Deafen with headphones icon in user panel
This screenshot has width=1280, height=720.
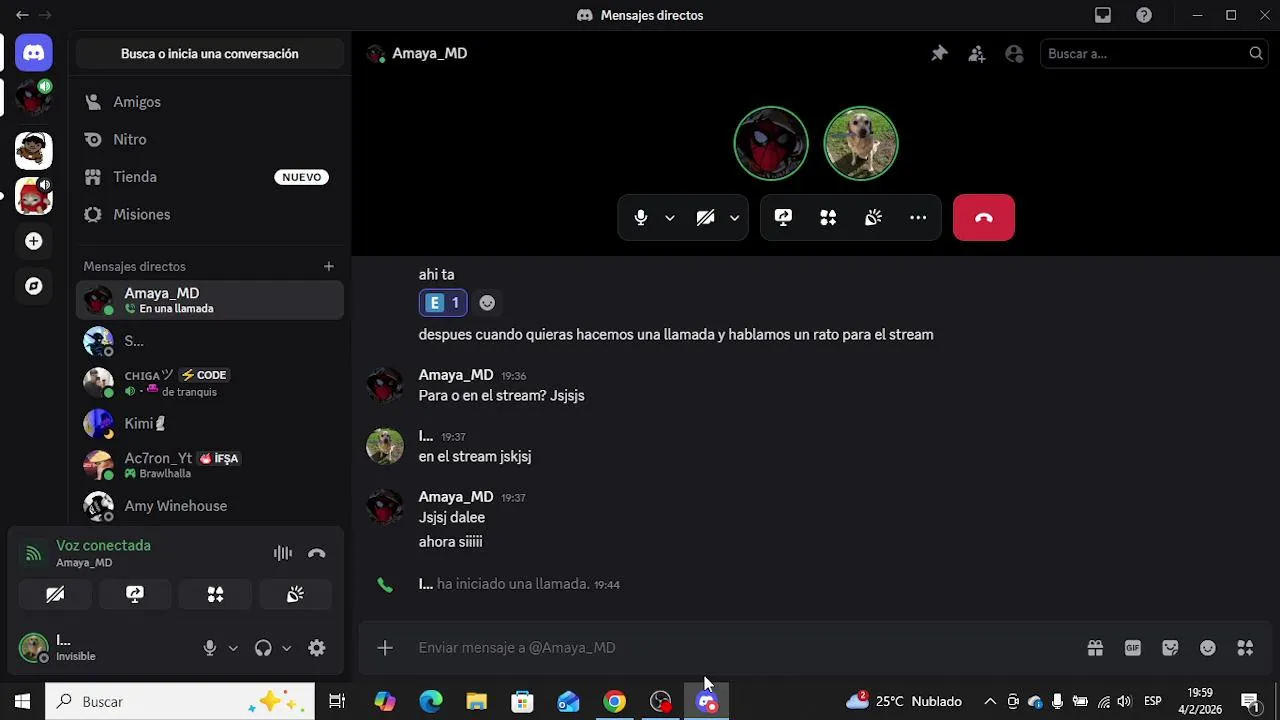click(x=263, y=648)
